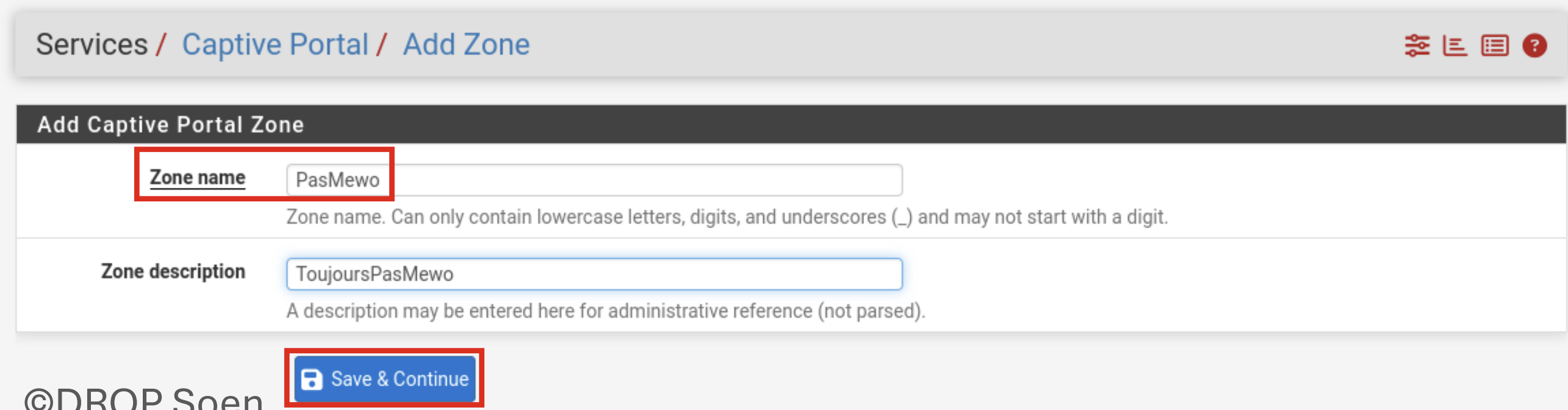Image resolution: width=1568 pixels, height=410 pixels.
Task: Open the related log entries icon
Action: pyautogui.click(x=1495, y=46)
